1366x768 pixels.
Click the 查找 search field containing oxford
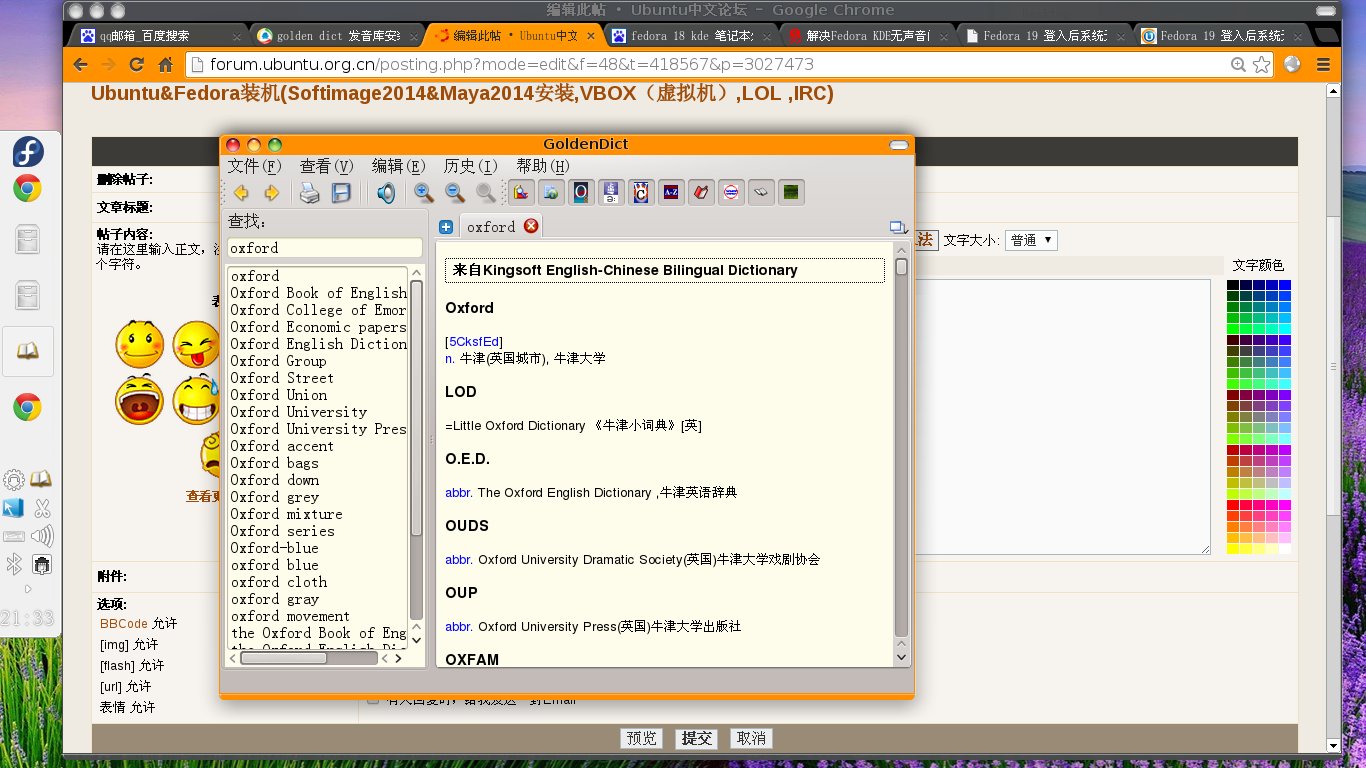(325, 248)
